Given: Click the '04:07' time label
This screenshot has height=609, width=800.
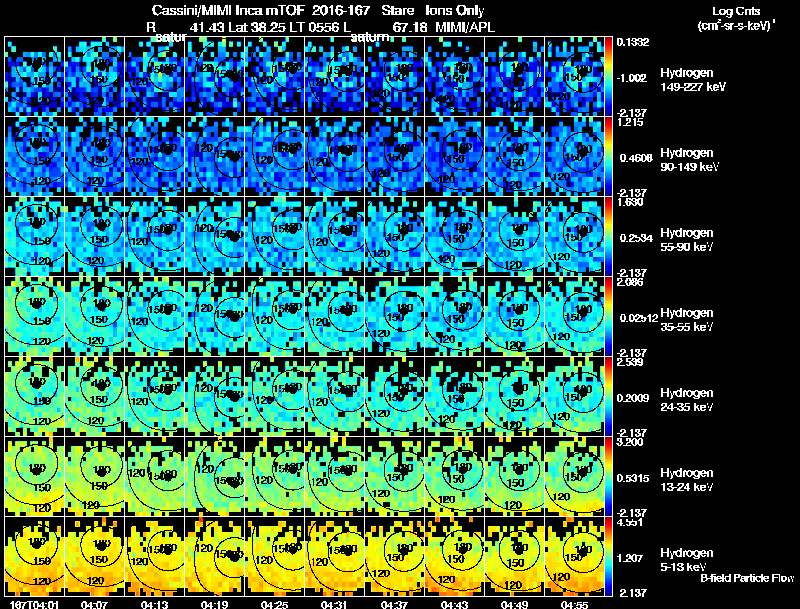Looking at the screenshot, I should click(x=94, y=604).
